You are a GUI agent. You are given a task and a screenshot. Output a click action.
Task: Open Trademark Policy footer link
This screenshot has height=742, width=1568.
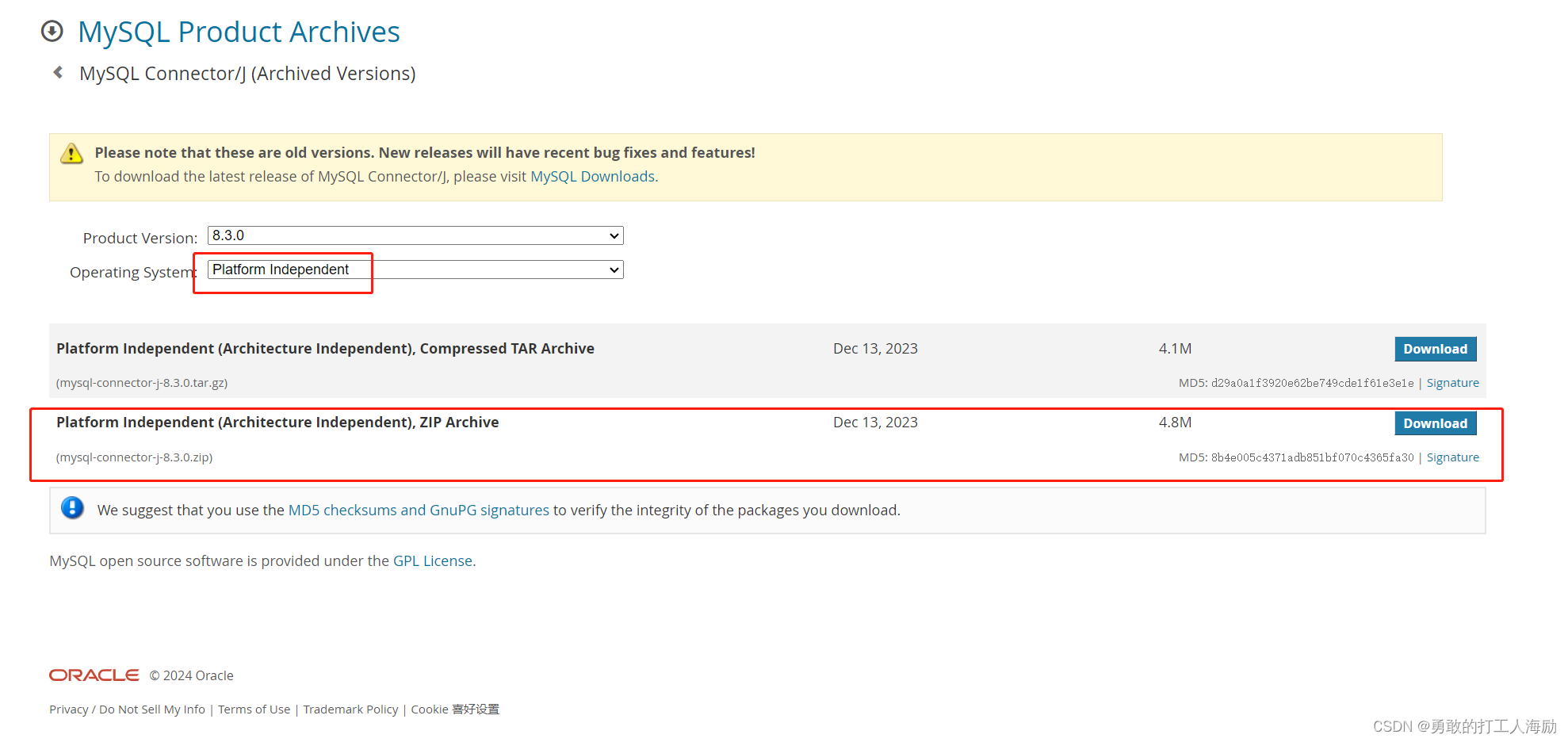click(350, 709)
